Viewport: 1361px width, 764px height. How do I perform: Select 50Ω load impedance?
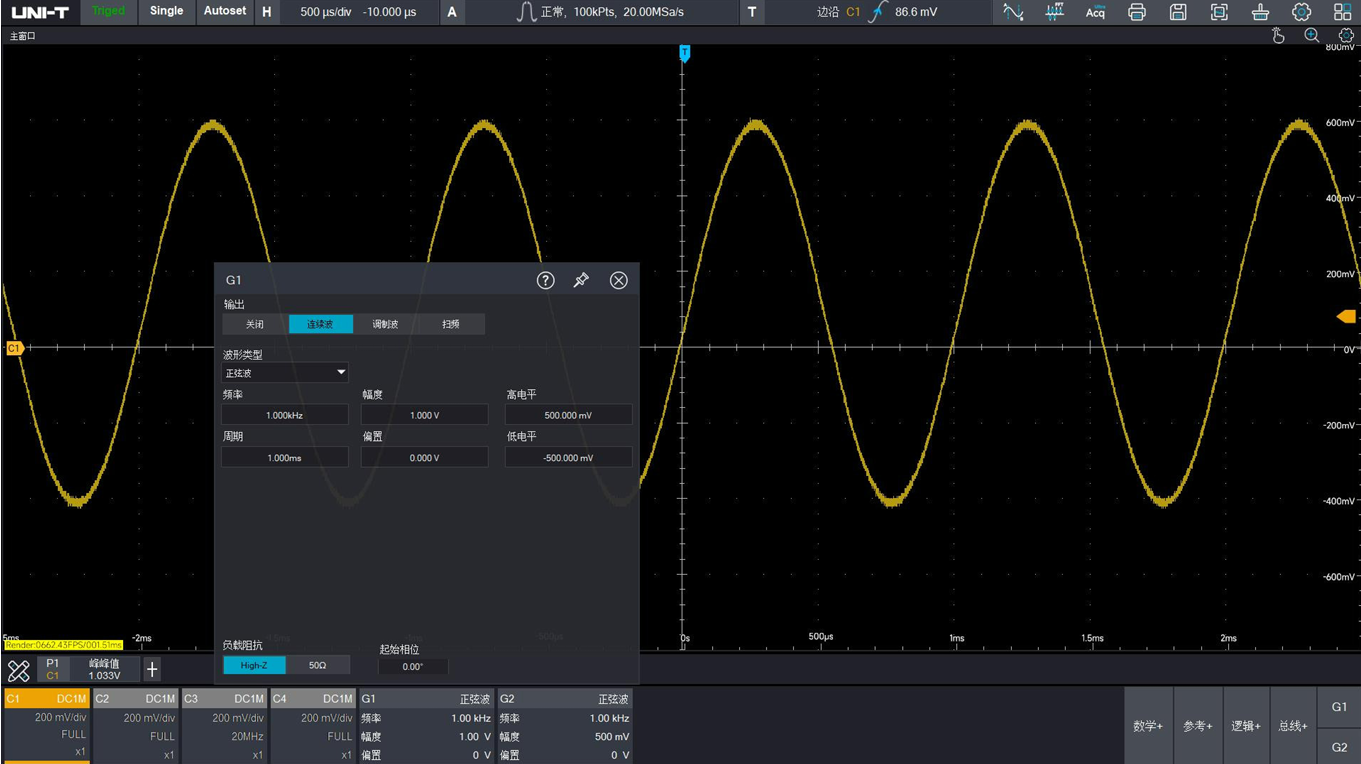(318, 665)
